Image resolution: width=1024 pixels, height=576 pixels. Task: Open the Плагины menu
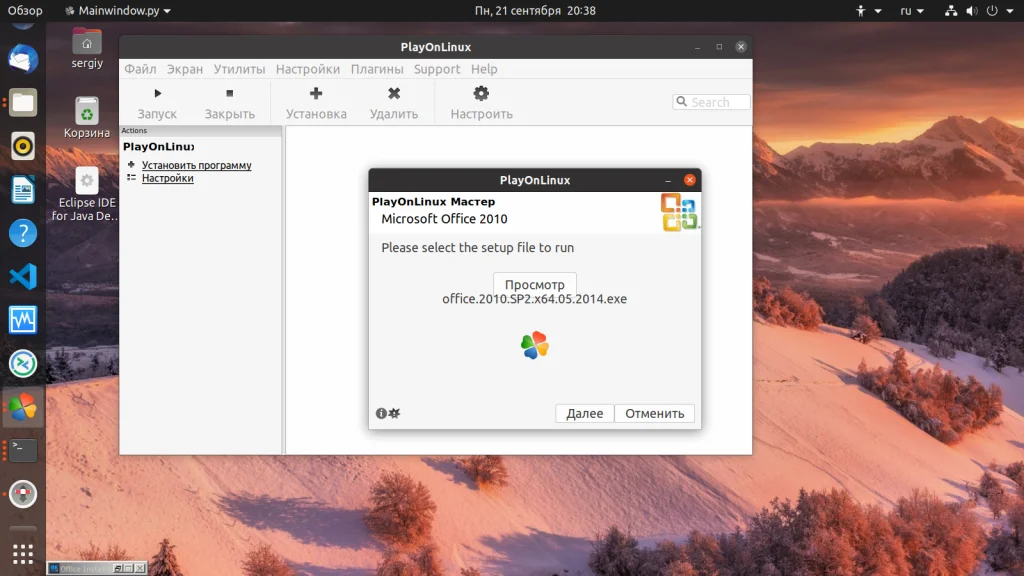[377, 69]
